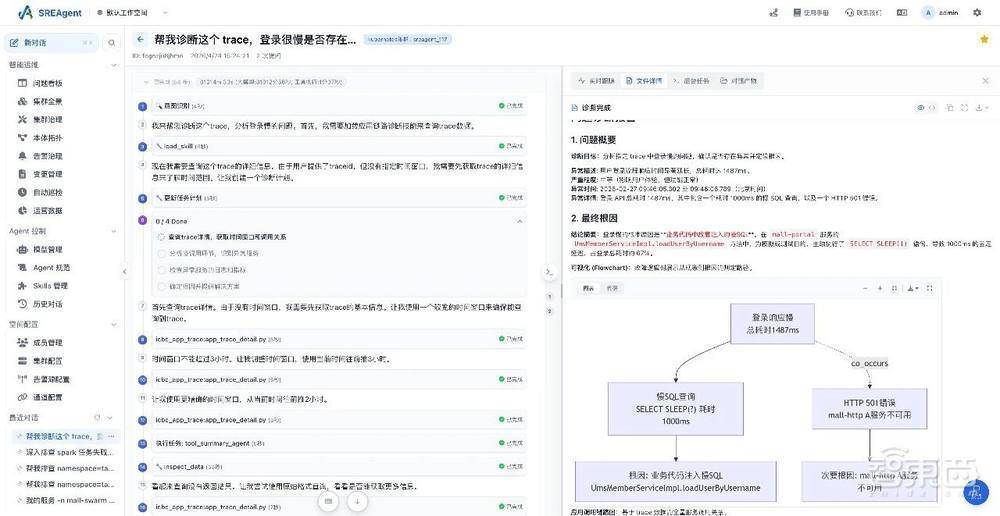Switch to the 对话产物 tab
This screenshot has width=1000, height=516.
coord(739,81)
